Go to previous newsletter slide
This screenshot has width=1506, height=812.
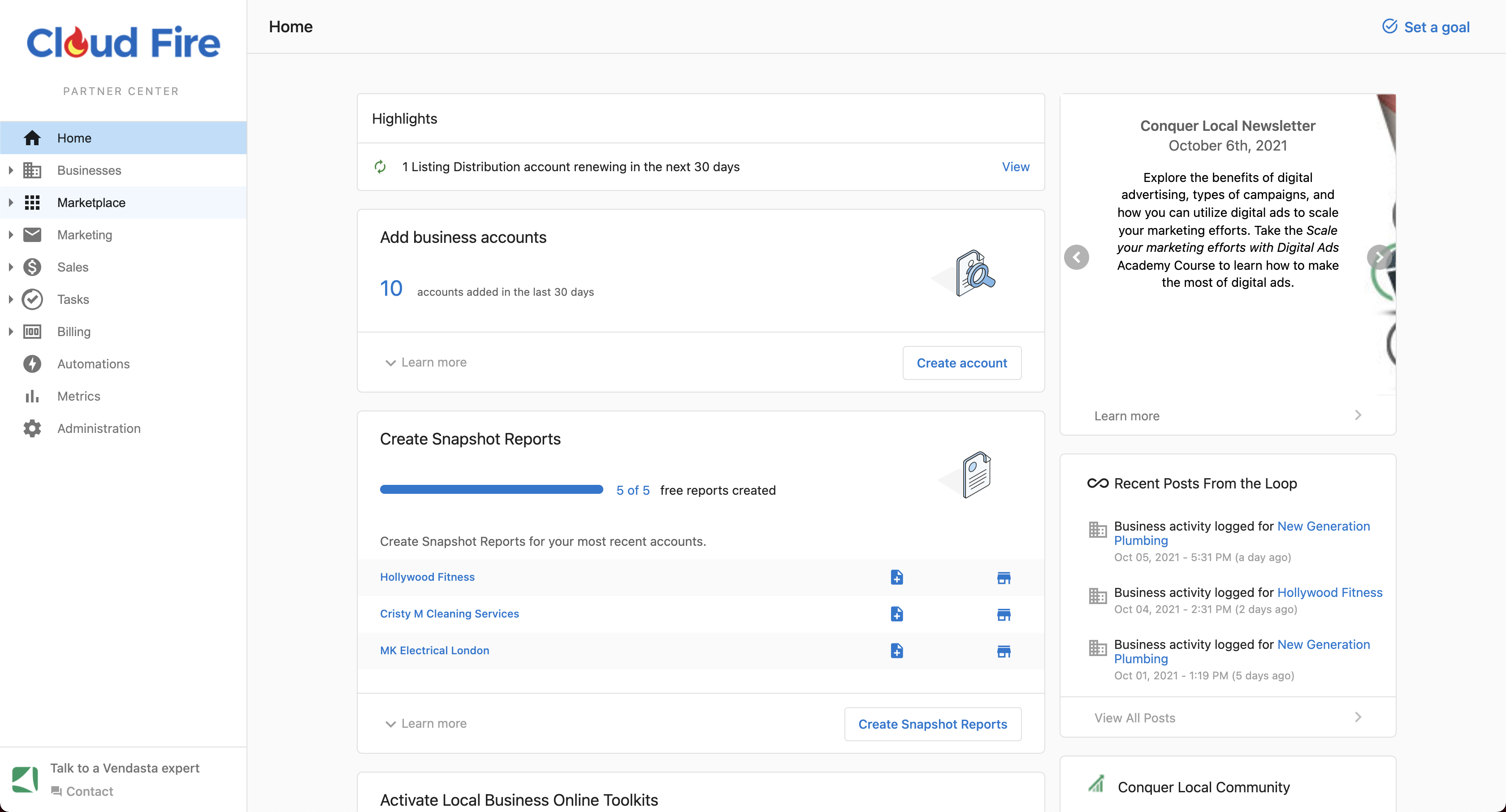[1076, 257]
